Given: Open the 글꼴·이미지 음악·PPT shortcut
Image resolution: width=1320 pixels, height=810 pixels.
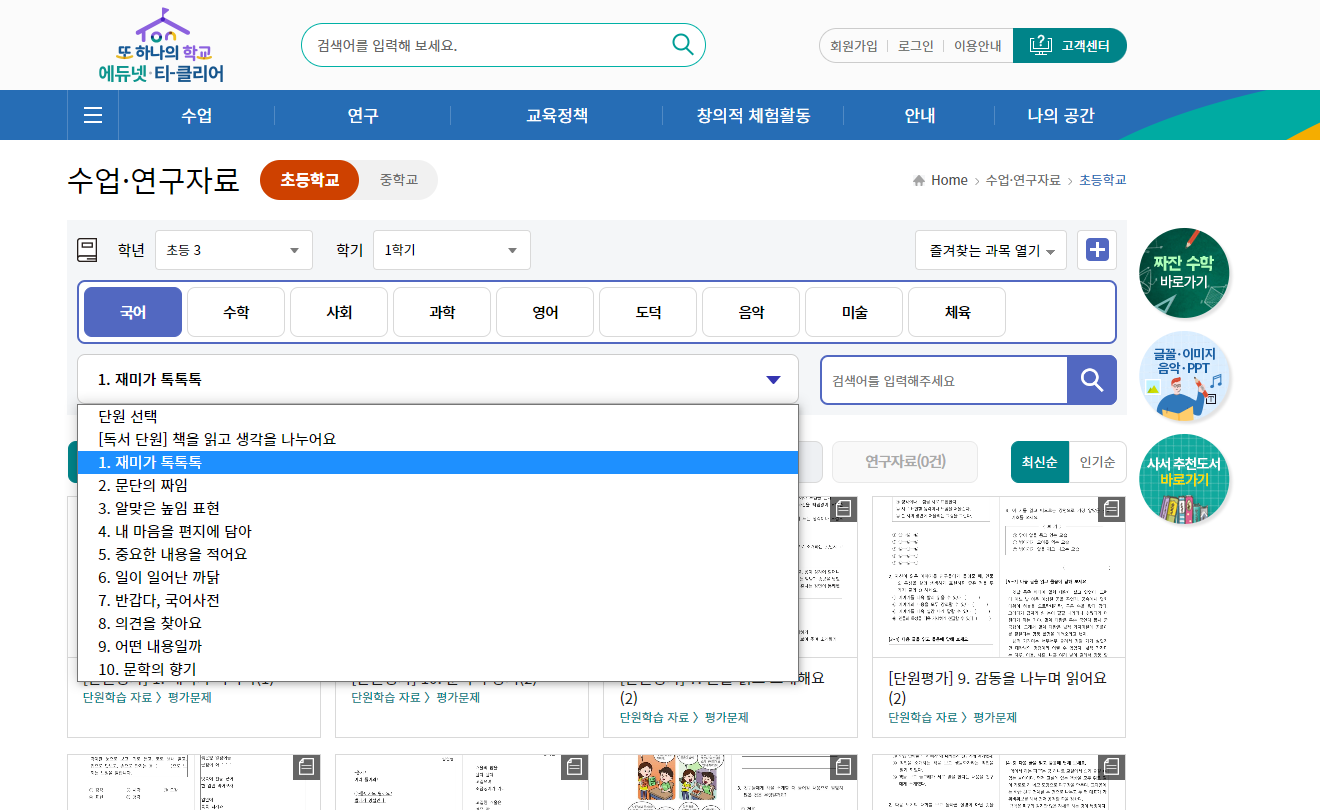Looking at the screenshot, I should (1184, 376).
